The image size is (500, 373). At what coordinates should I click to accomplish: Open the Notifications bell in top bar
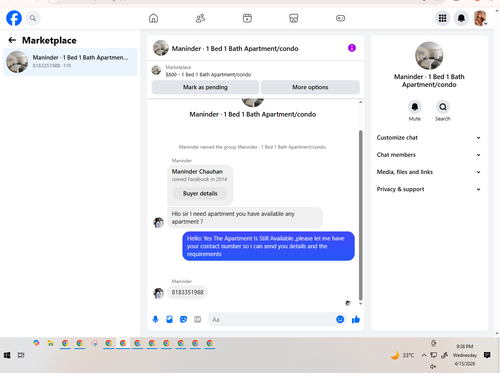[x=461, y=18]
